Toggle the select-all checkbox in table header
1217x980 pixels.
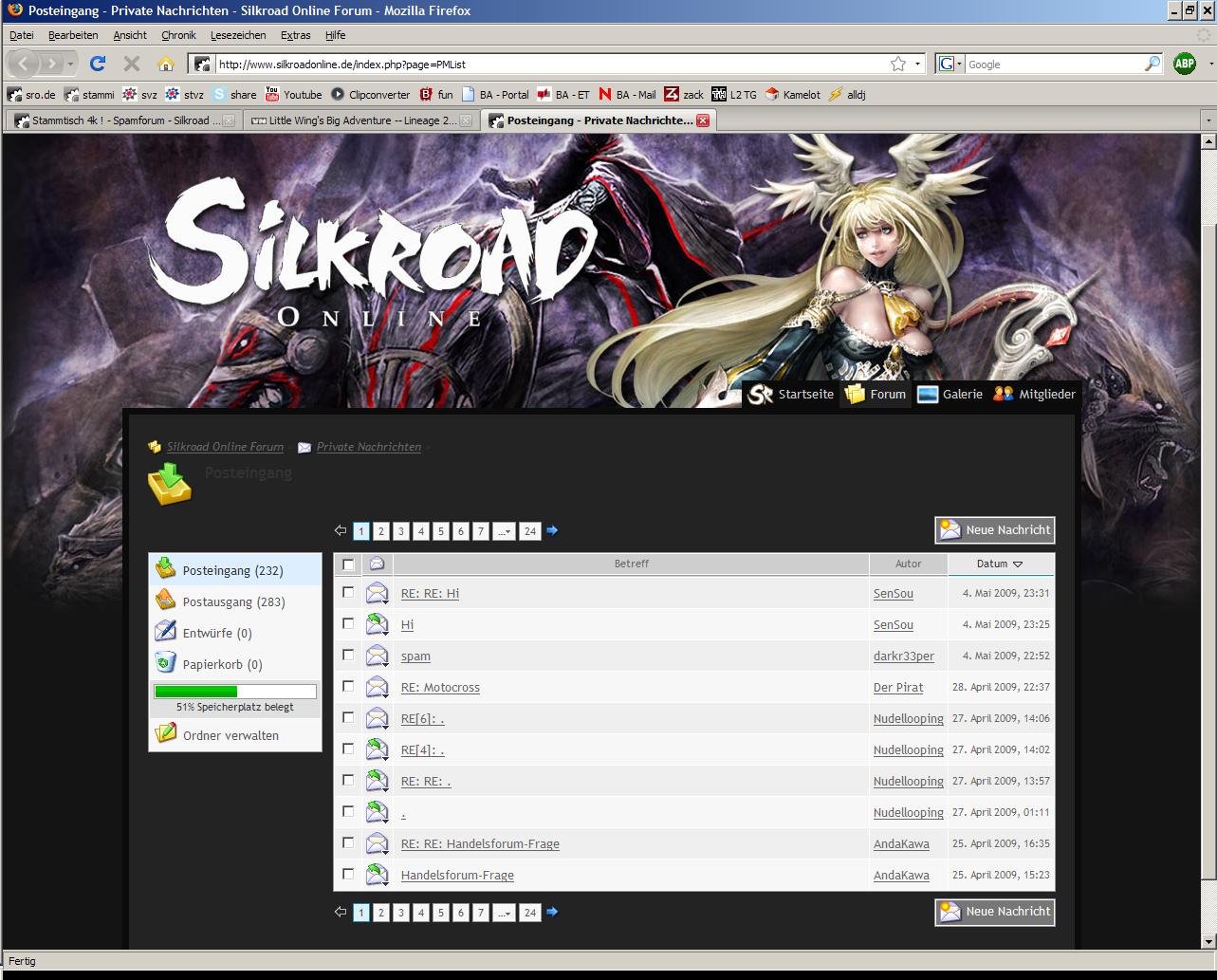[x=348, y=564]
